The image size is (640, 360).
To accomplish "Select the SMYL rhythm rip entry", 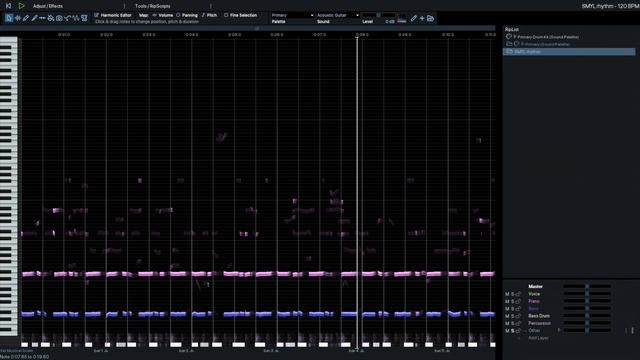I will point(569,52).
